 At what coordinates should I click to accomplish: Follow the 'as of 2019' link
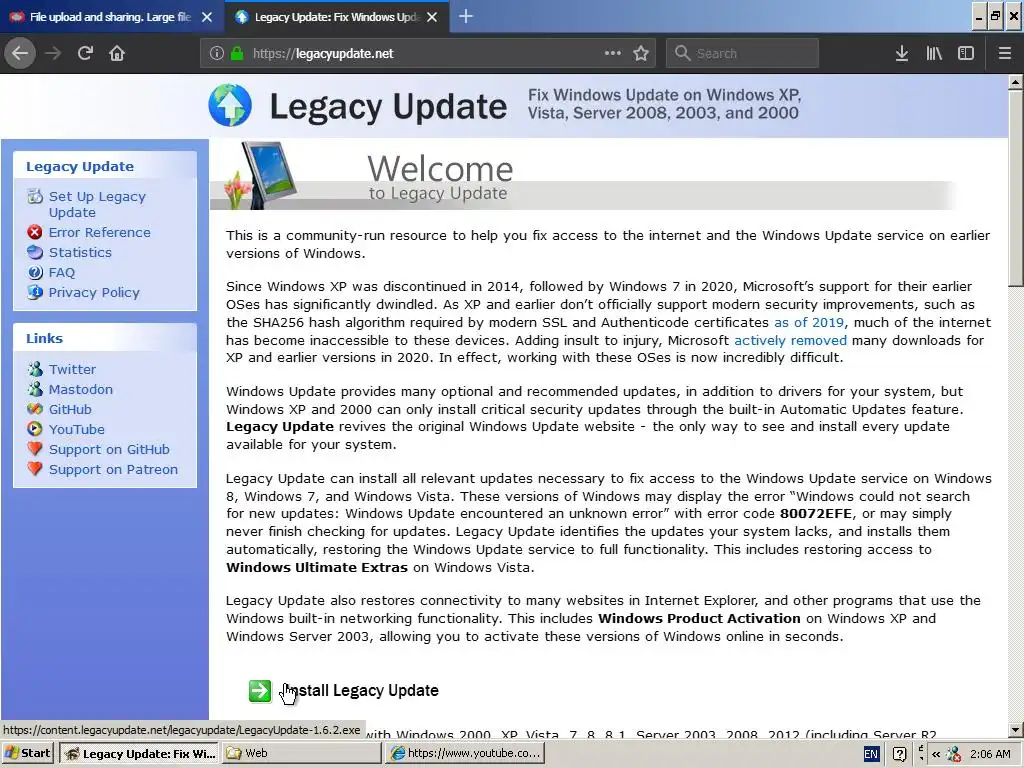[808, 322]
